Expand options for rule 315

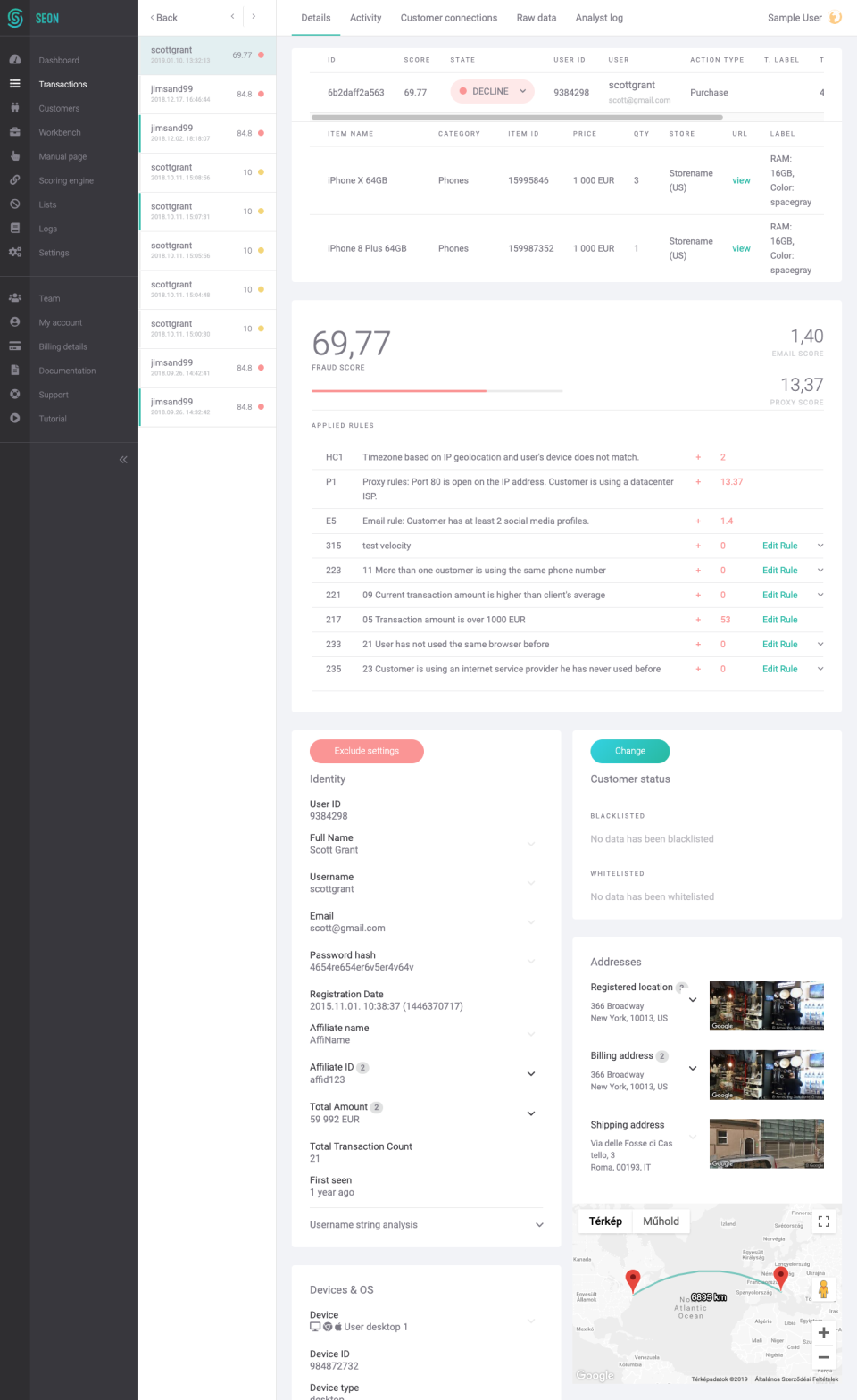[820, 546]
